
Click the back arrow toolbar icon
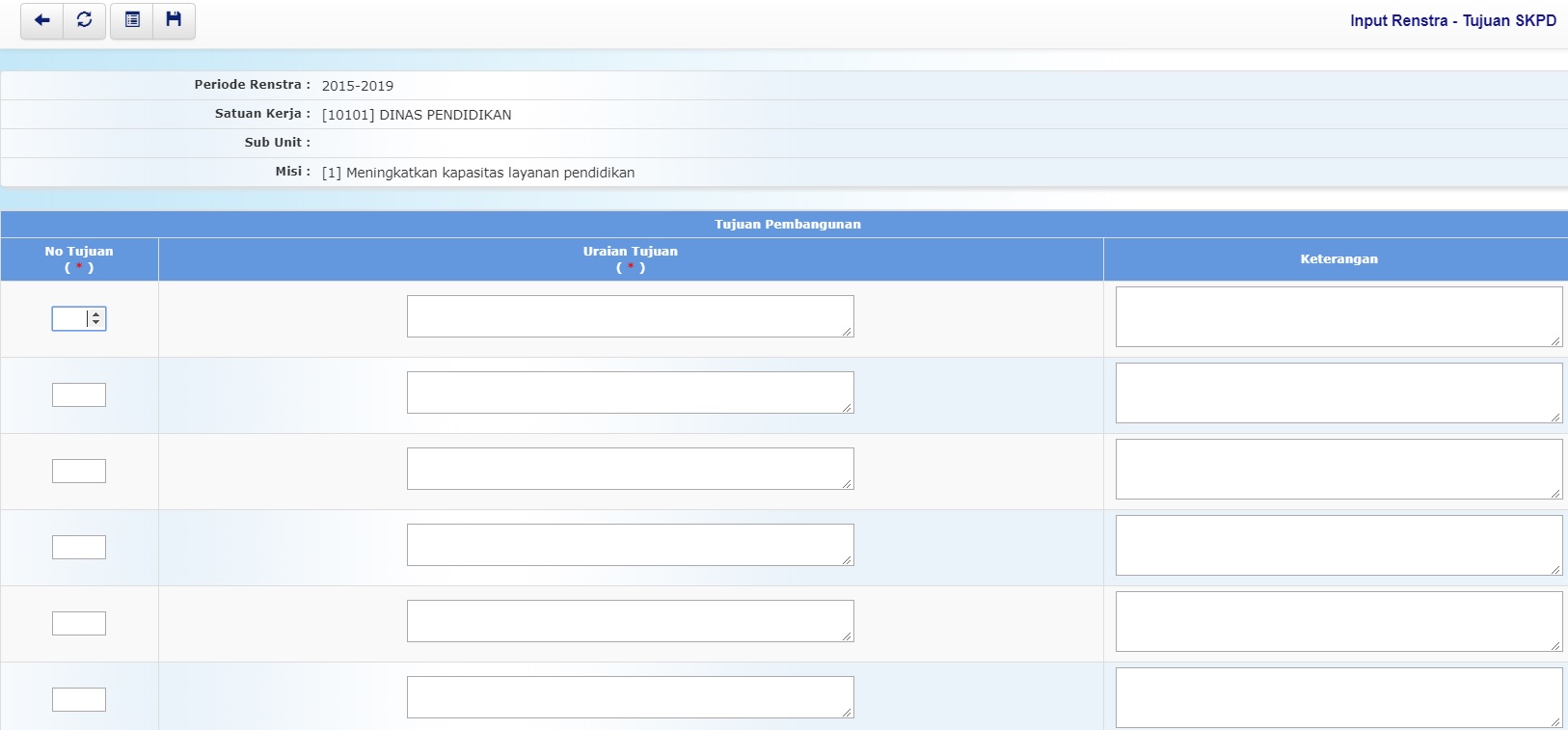point(41,20)
